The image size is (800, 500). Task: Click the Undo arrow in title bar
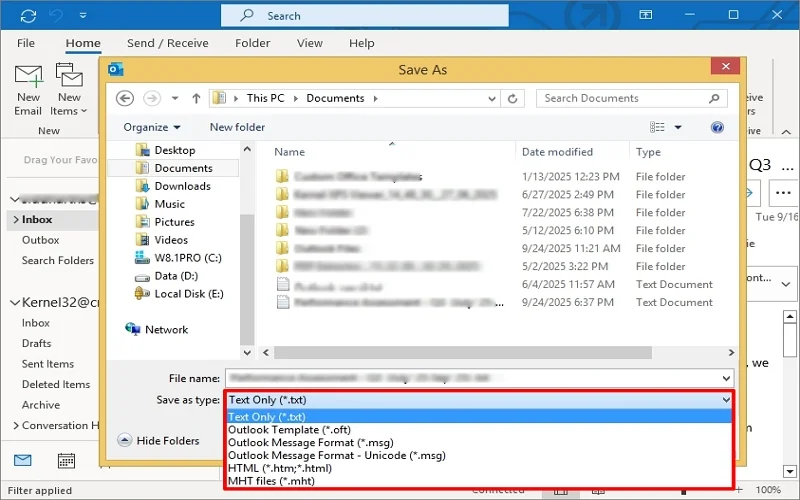pyautogui.click(x=56, y=15)
